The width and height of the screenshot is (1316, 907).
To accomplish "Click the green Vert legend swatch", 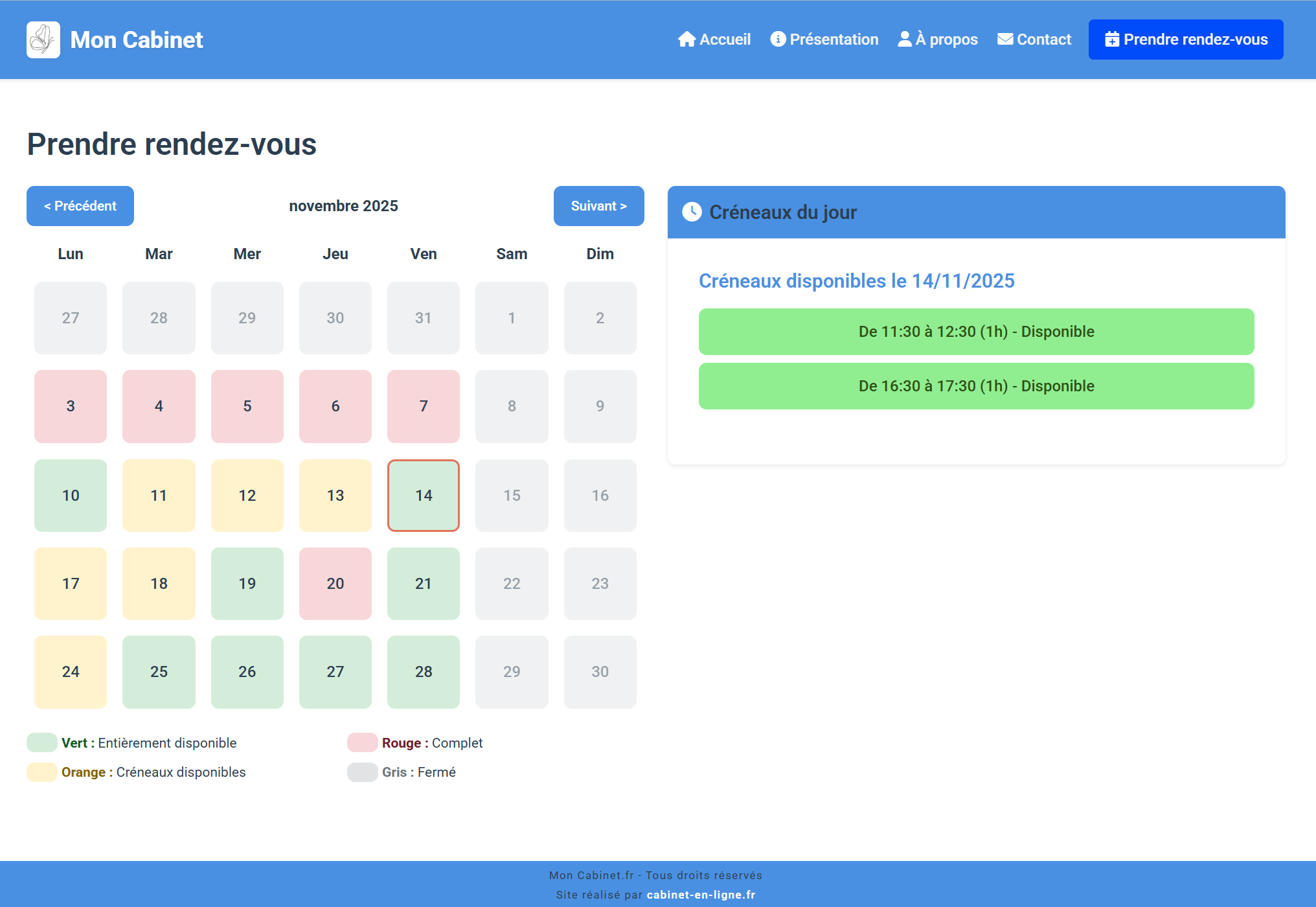I will click(x=42, y=742).
